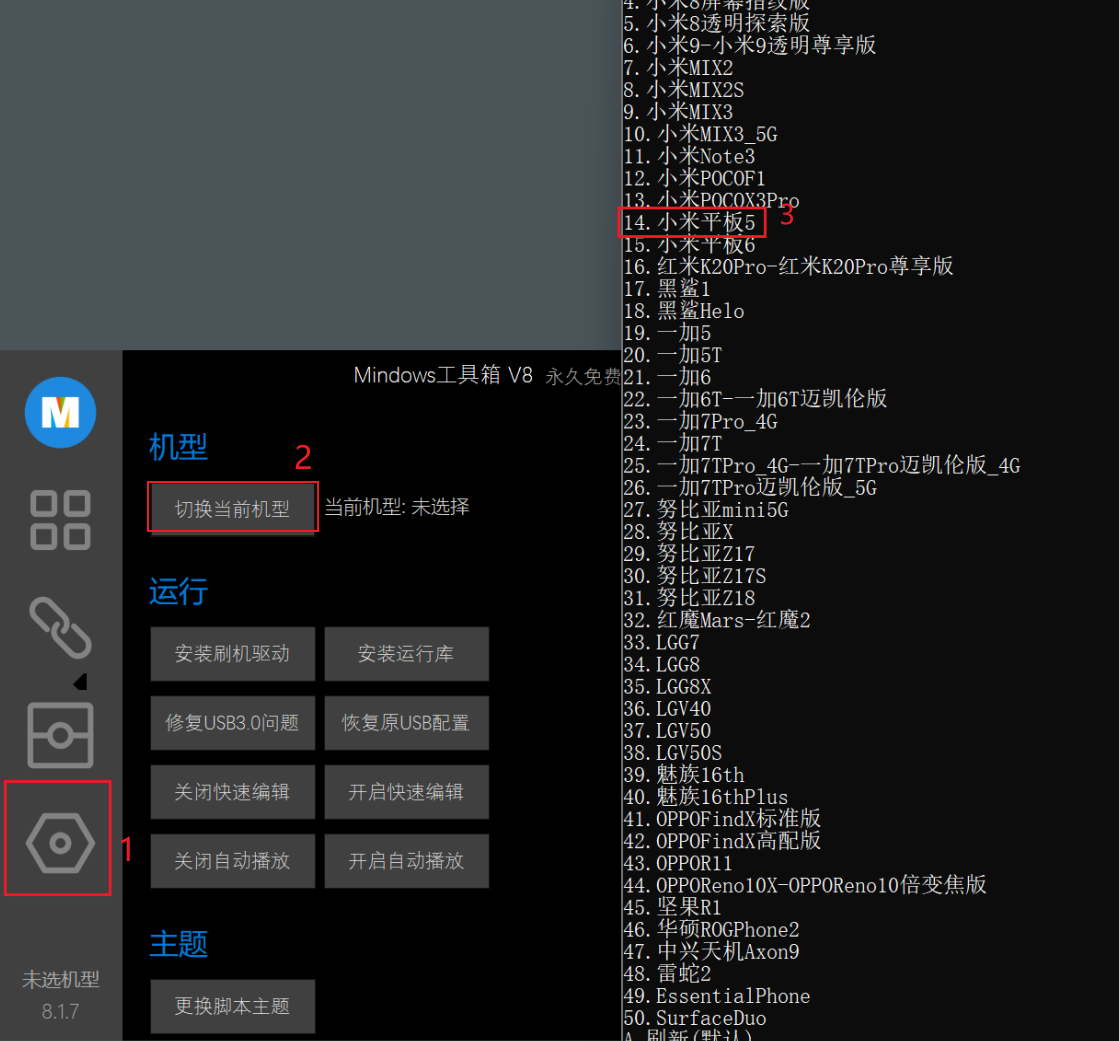
Task: Select list entry 22. 一加6T-一加6T迈凯伦版
Action: (x=755, y=399)
